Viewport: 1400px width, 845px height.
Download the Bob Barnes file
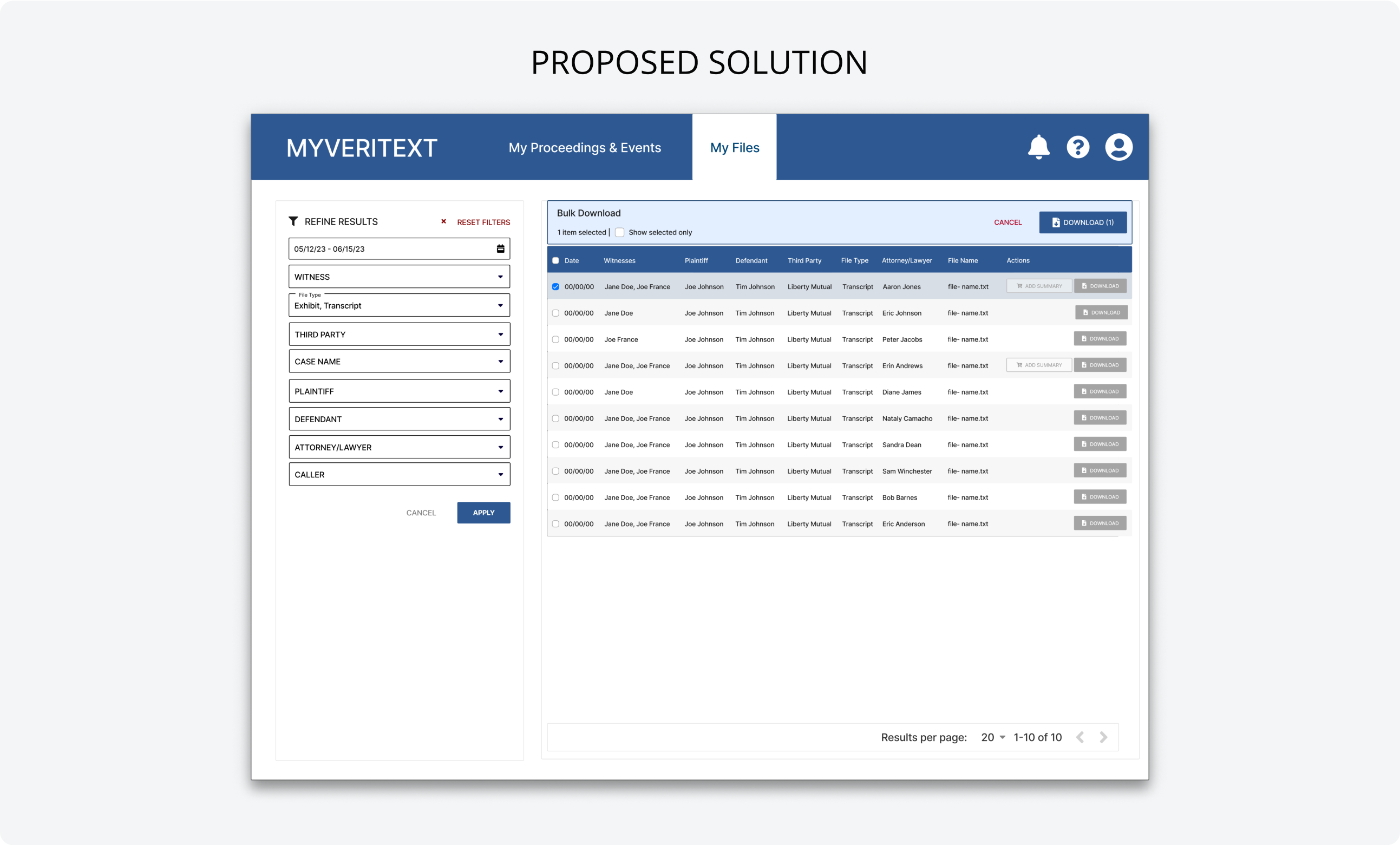(x=1100, y=496)
